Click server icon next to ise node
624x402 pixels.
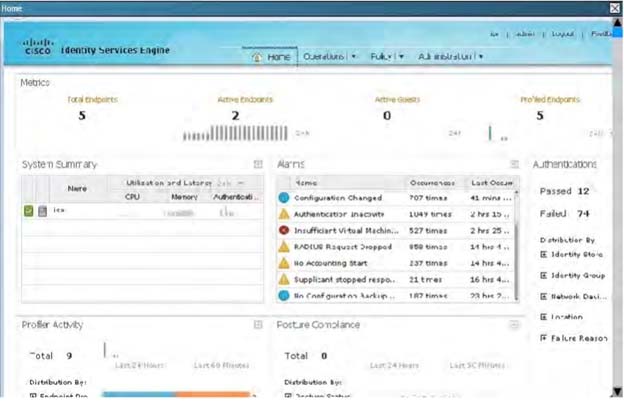(x=42, y=211)
